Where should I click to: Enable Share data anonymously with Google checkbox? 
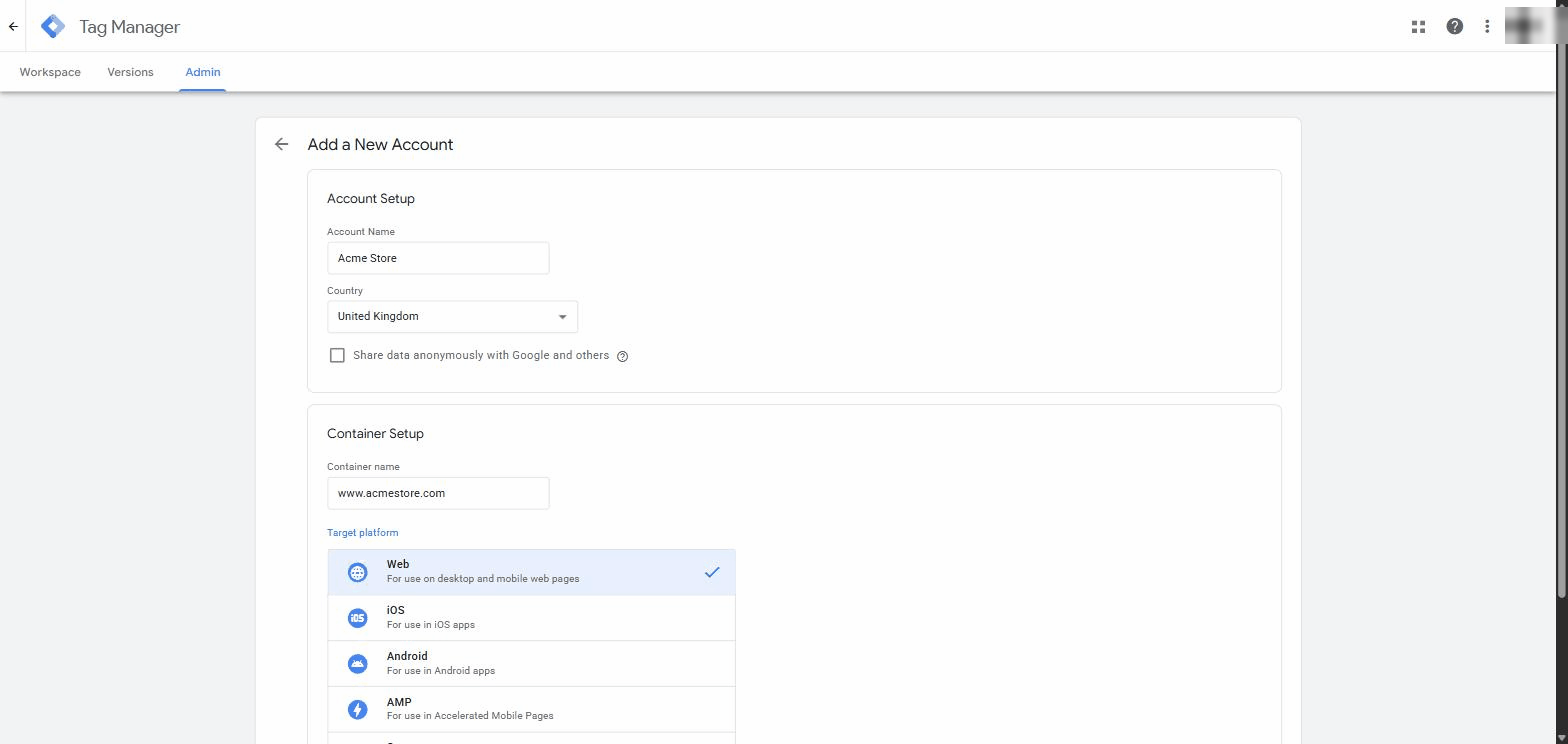click(x=337, y=355)
